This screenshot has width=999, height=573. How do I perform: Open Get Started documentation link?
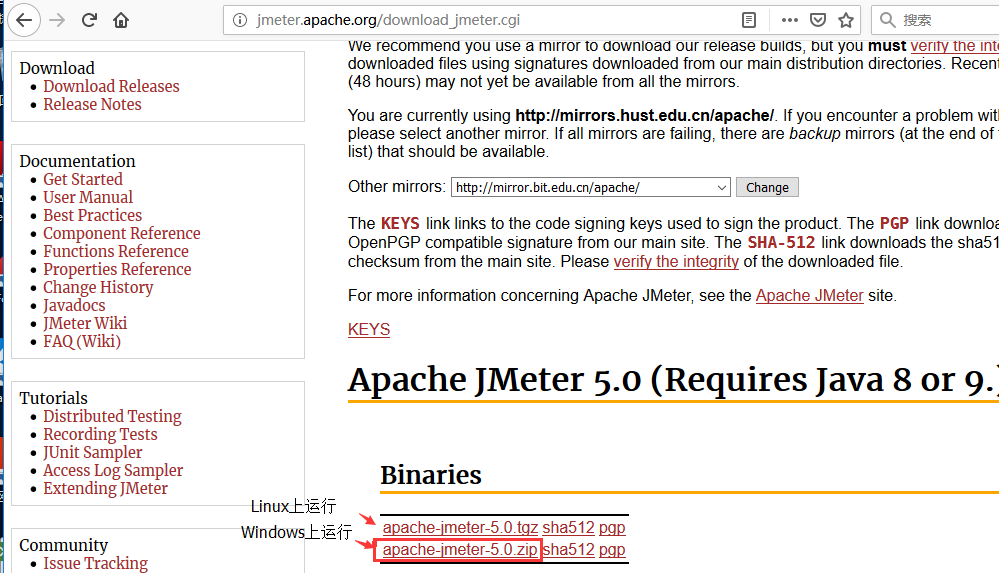tap(83, 179)
